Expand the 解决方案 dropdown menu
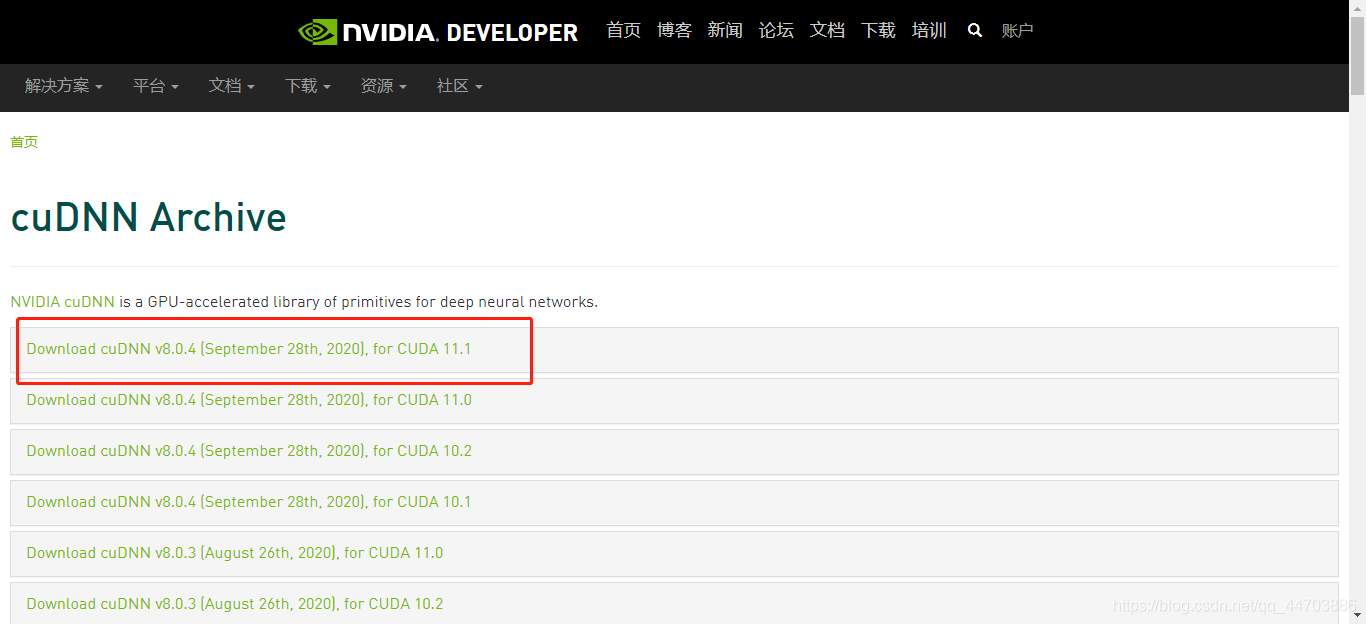1366x624 pixels. click(x=64, y=87)
